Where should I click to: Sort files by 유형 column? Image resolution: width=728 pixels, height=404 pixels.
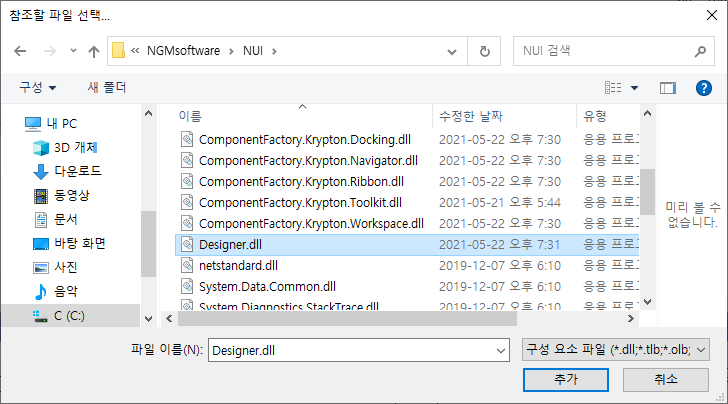point(595,116)
